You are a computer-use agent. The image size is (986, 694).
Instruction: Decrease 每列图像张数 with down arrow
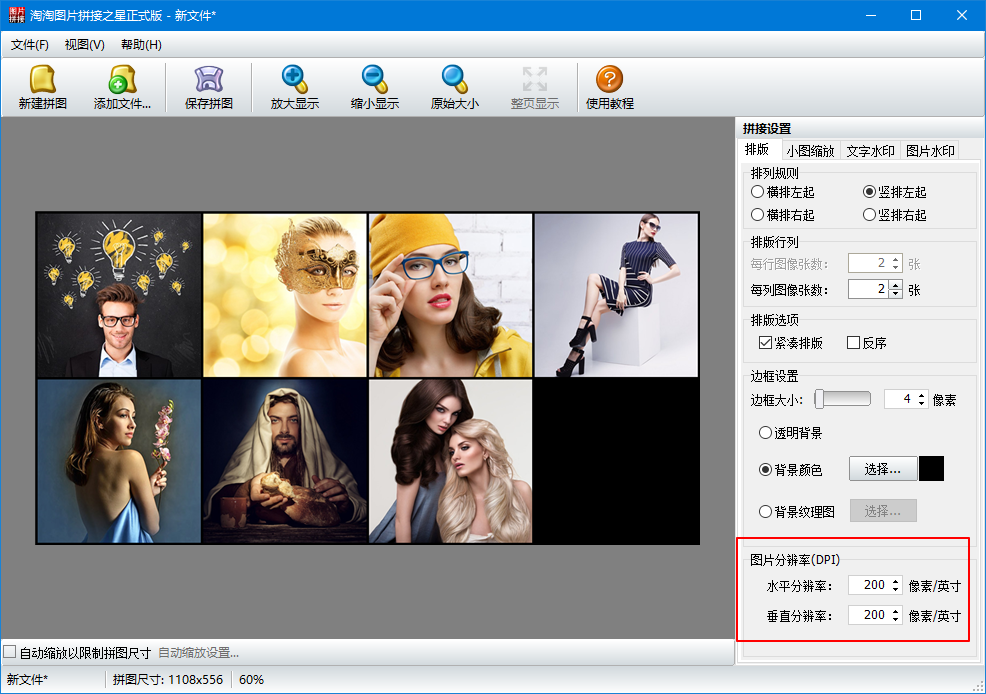(x=896, y=294)
